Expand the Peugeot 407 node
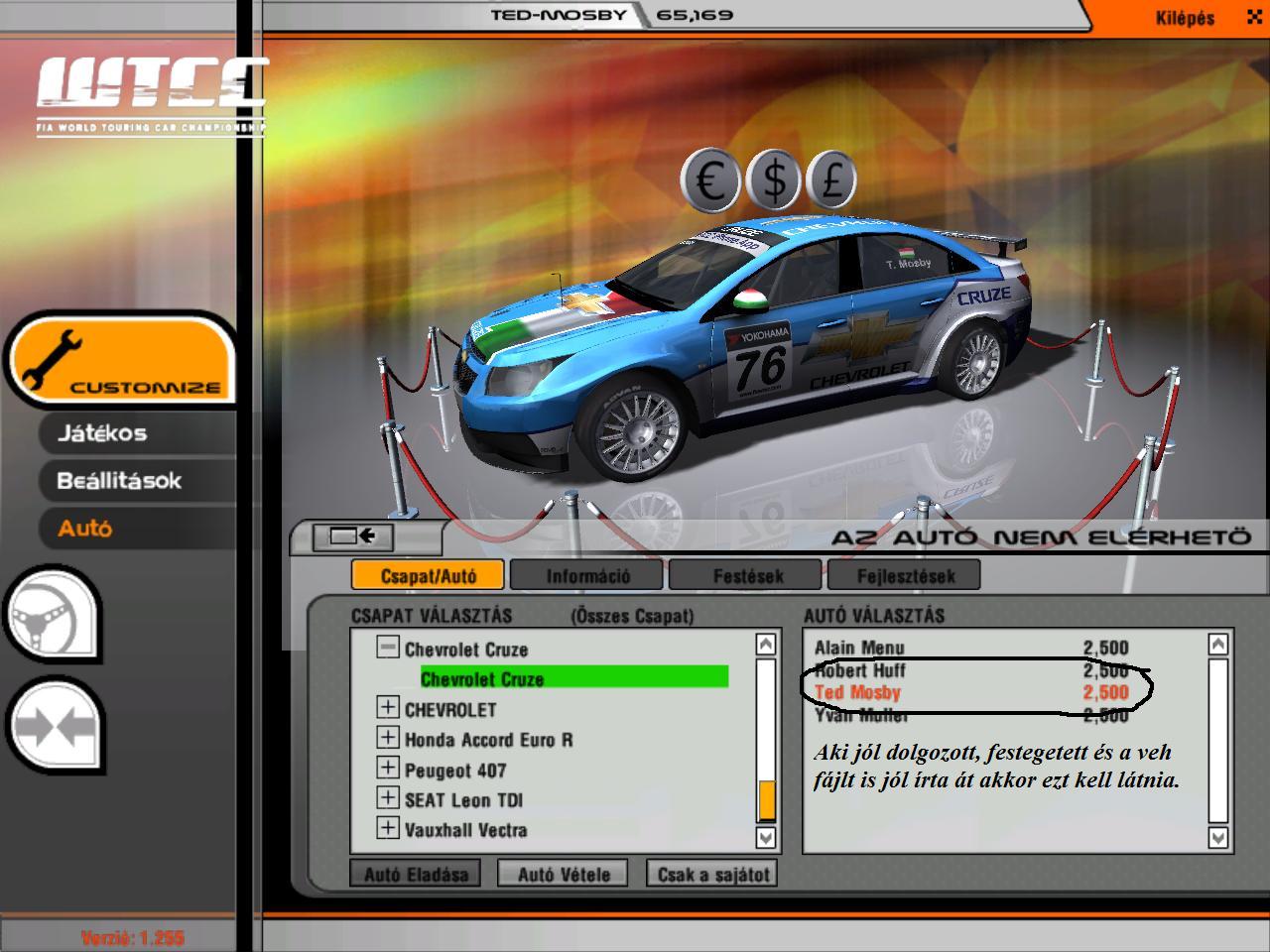Viewport: 1270px width, 952px height. click(387, 769)
